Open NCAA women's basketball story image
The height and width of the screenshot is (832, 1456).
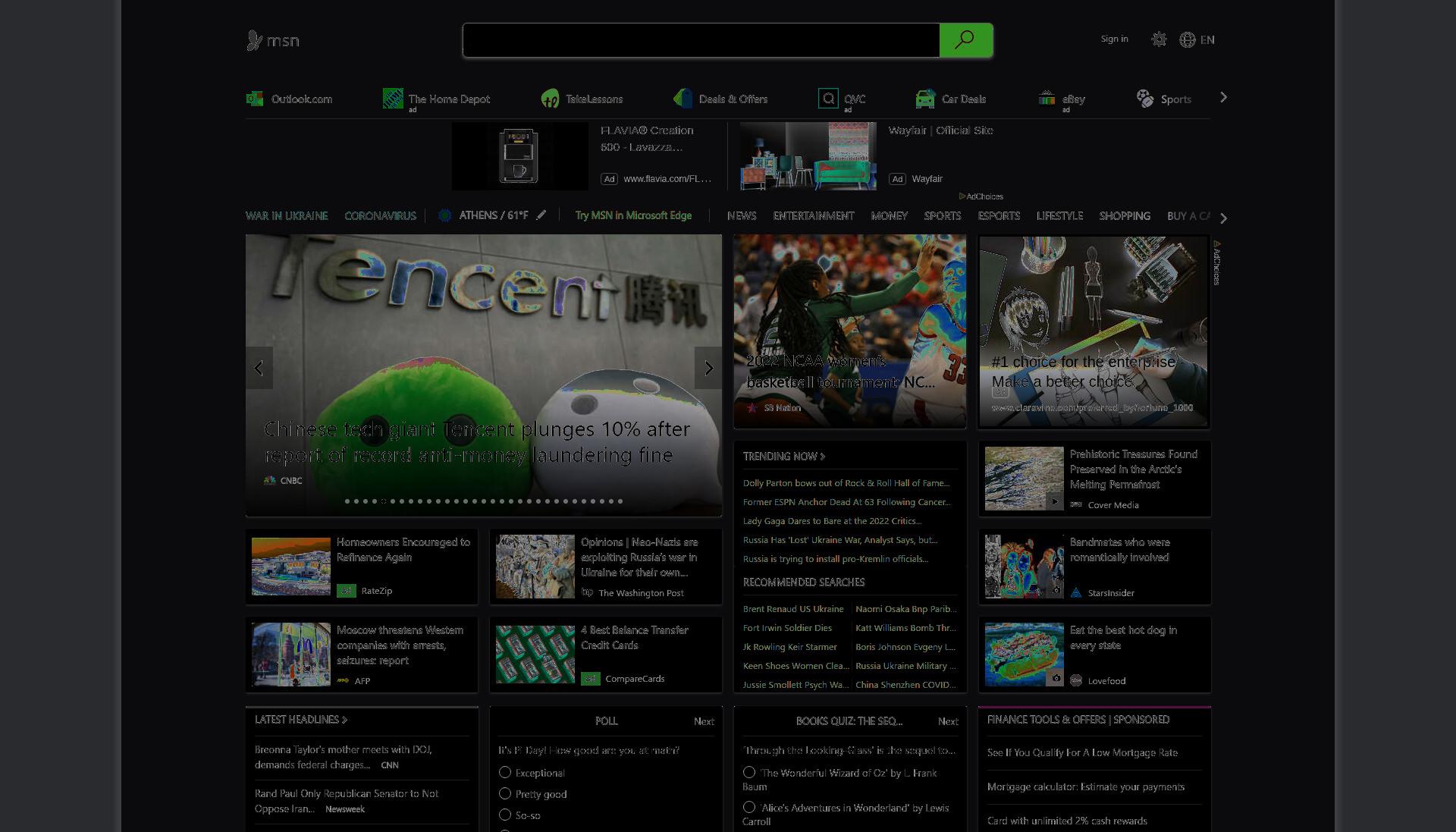tap(849, 331)
